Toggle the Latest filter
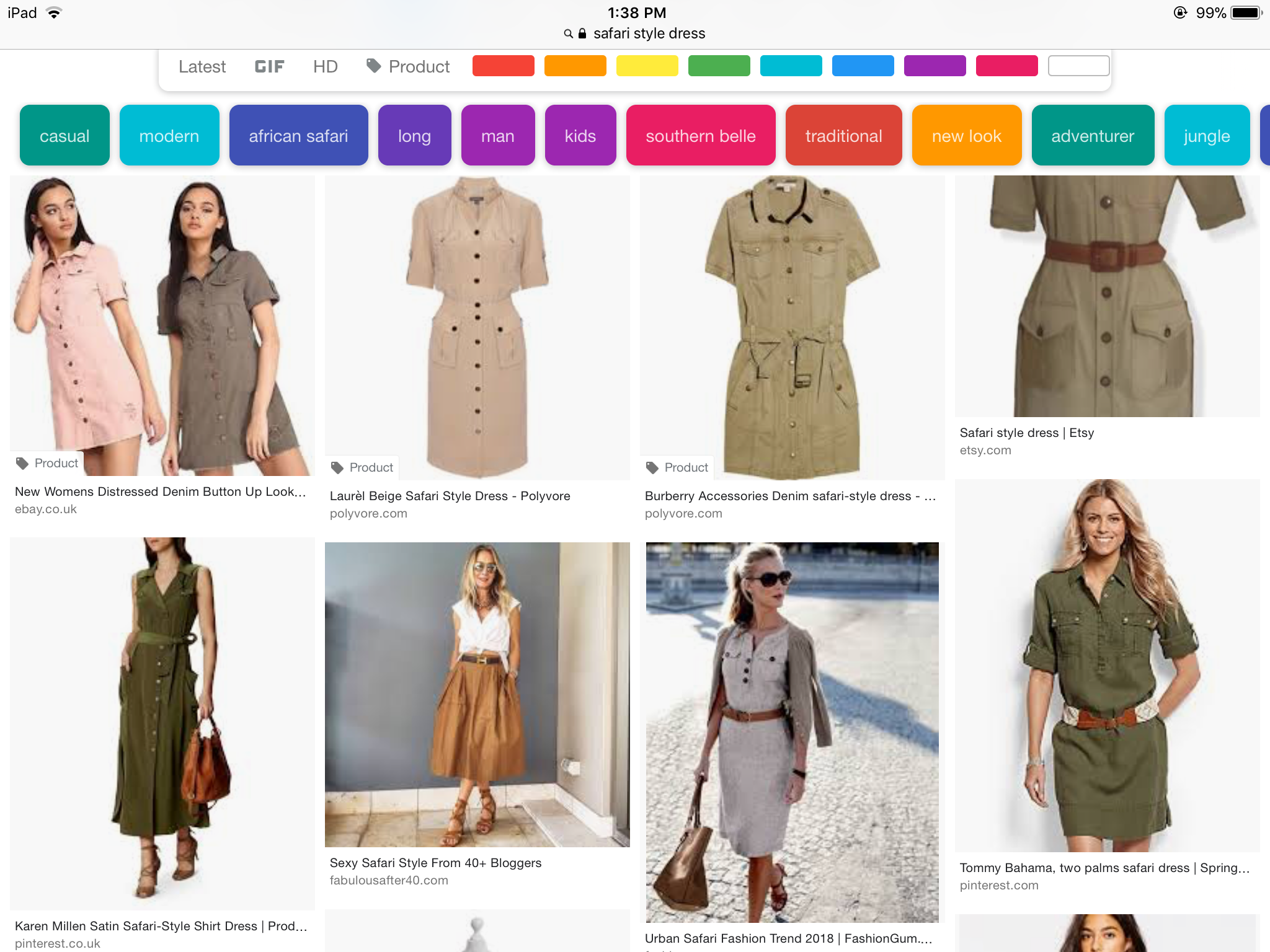 (x=202, y=66)
